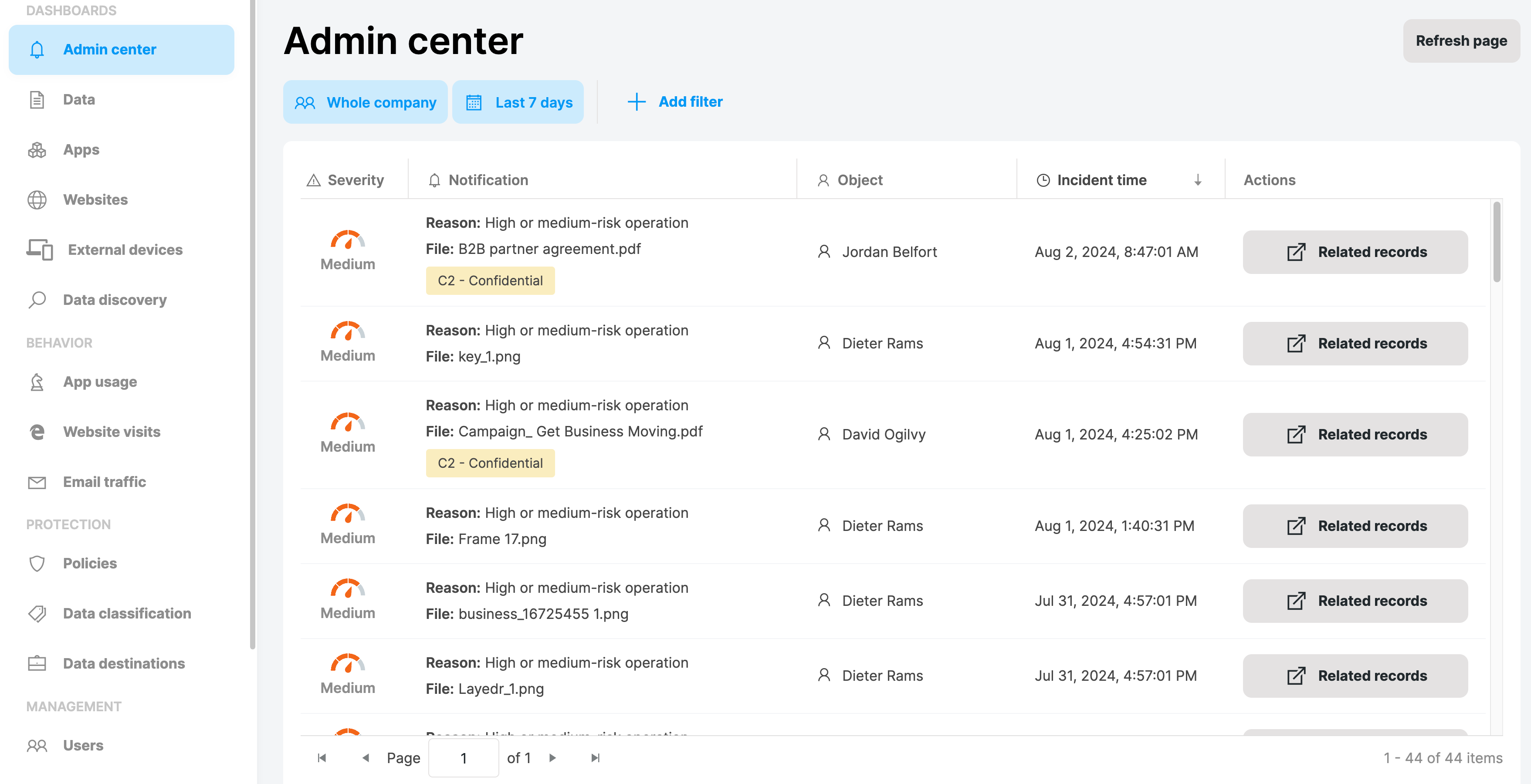
Task: Click file name B2B partner agreement.pdf
Action: (x=549, y=249)
